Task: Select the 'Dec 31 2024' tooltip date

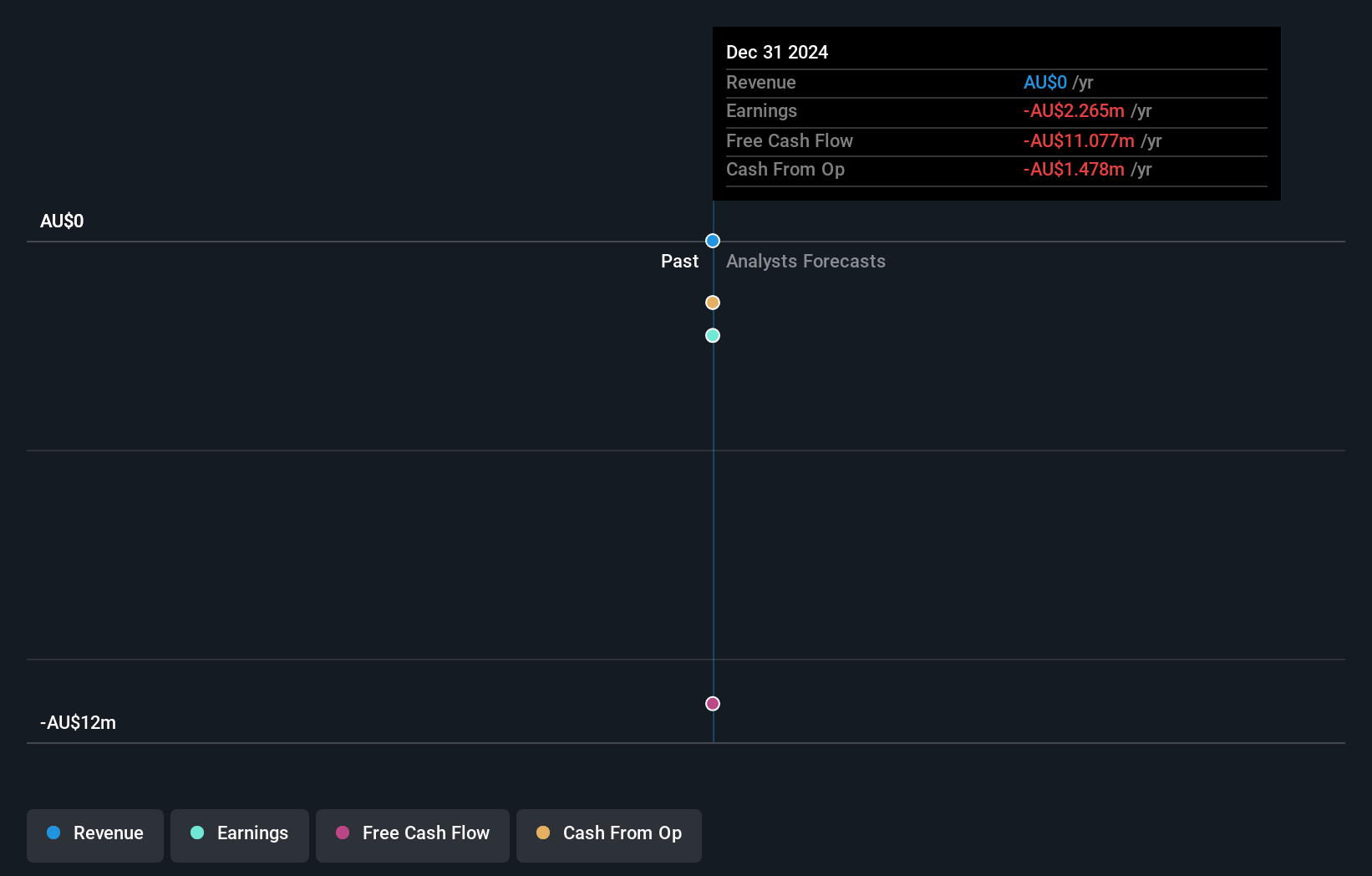Action: pos(777,52)
